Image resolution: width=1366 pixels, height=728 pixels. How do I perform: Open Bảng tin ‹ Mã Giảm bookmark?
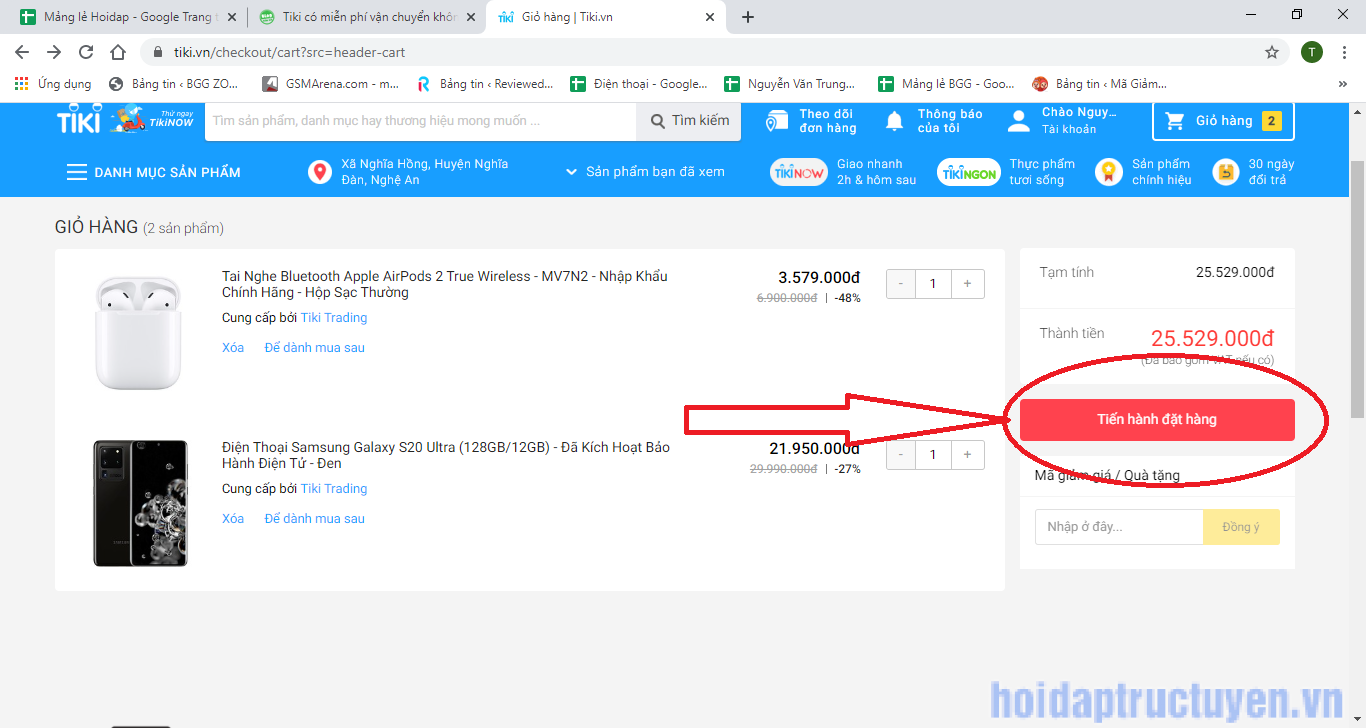tap(1099, 84)
